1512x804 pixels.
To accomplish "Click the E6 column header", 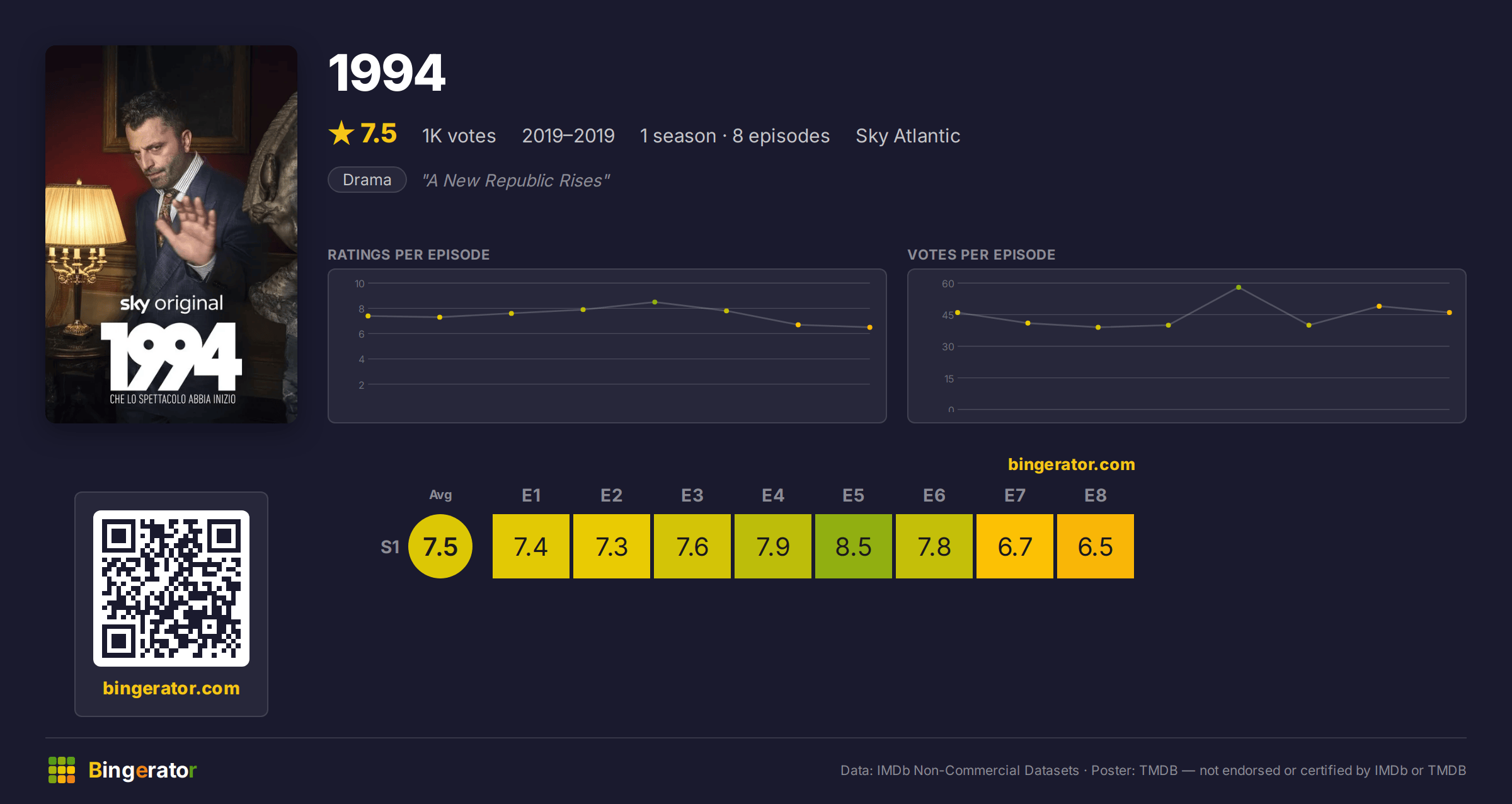I will tap(934, 495).
